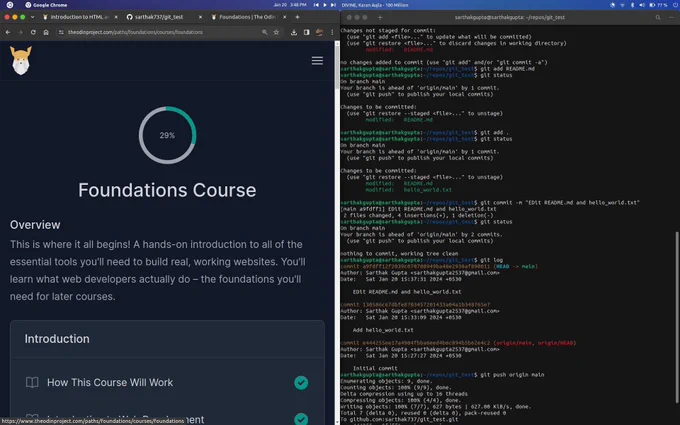Go back to the previous page in Chrome

coord(8,32)
